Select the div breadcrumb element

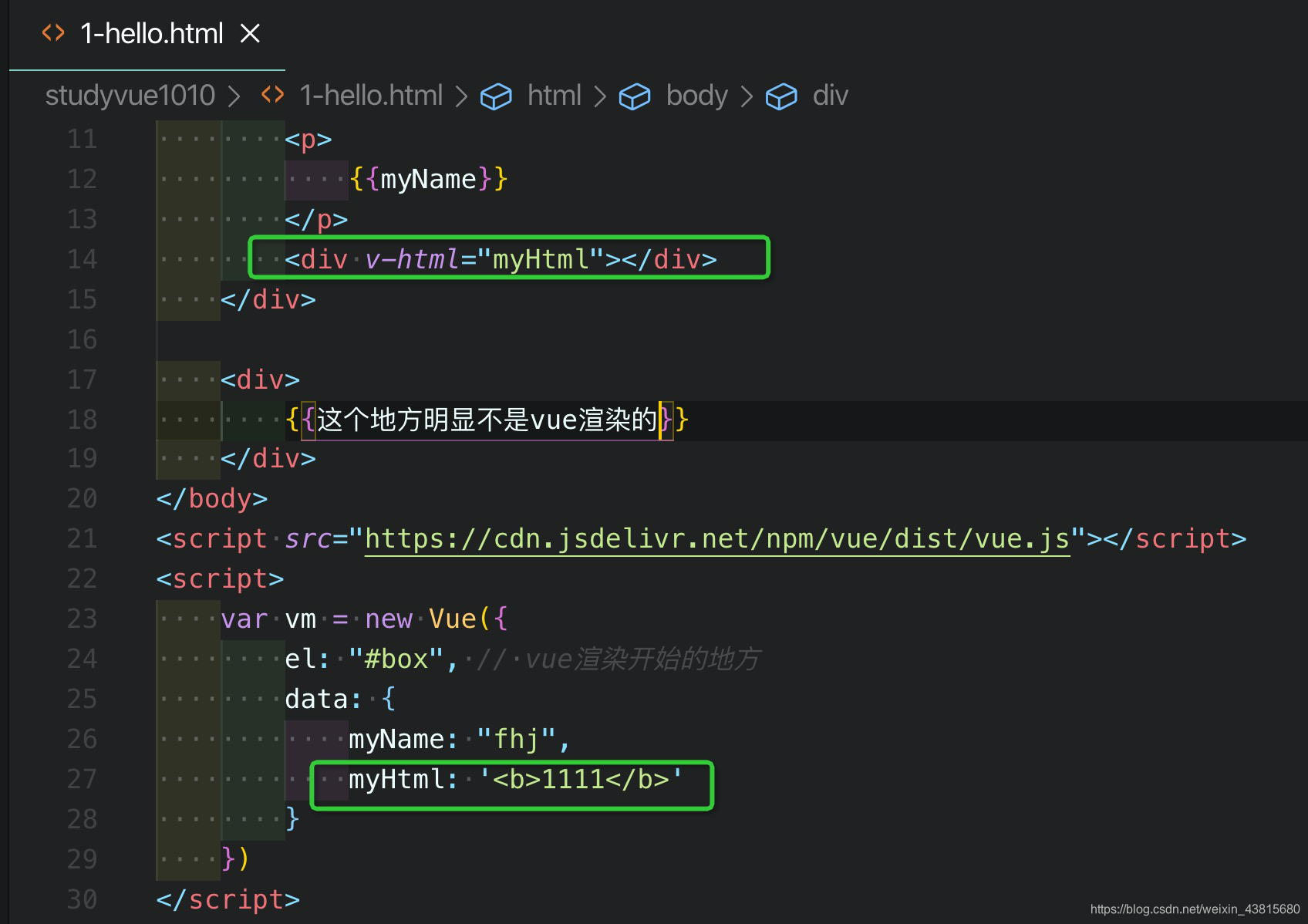[x=830, y=96]
